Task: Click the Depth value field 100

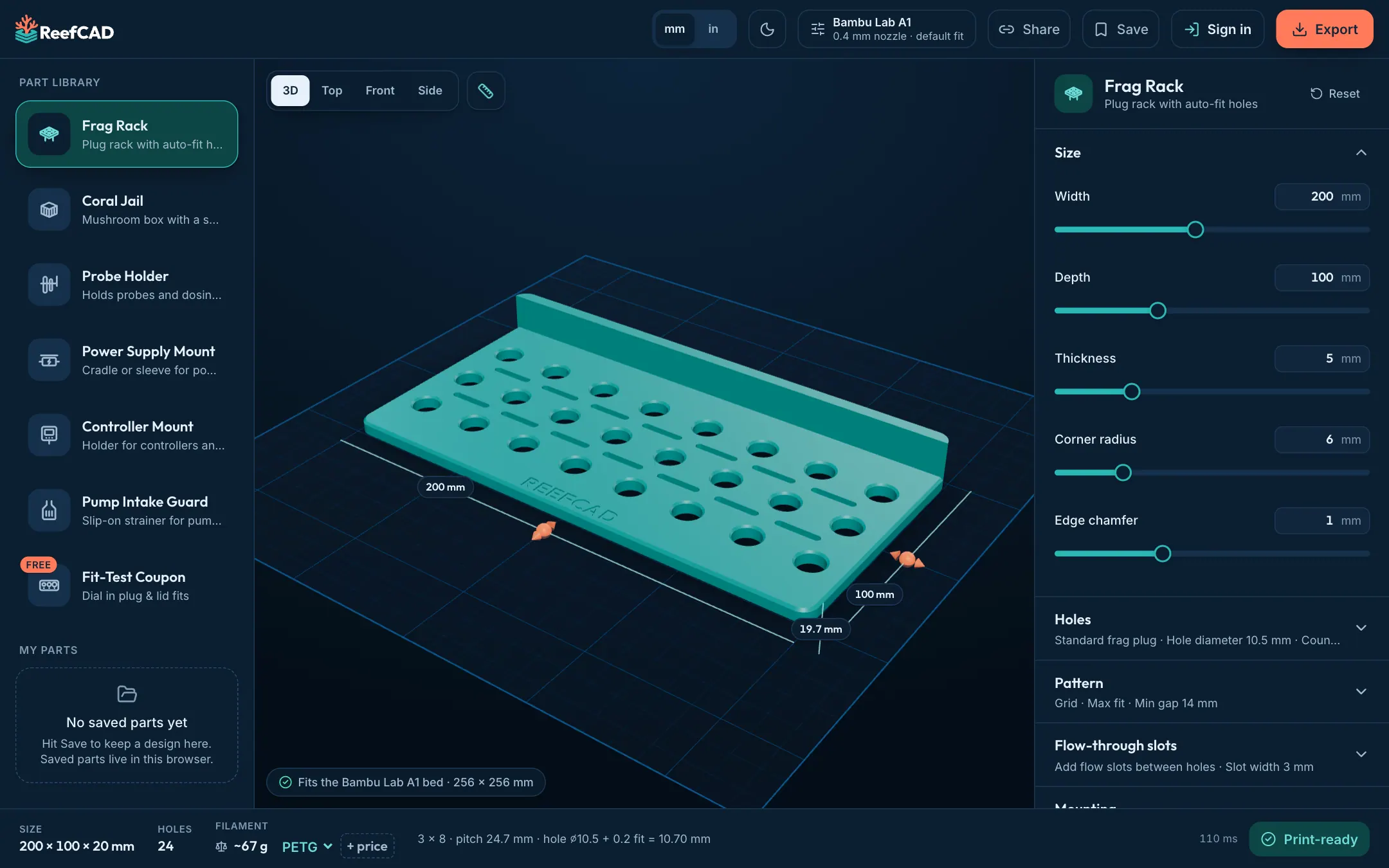Action: pyautogui.click(x=1322, y=278)
